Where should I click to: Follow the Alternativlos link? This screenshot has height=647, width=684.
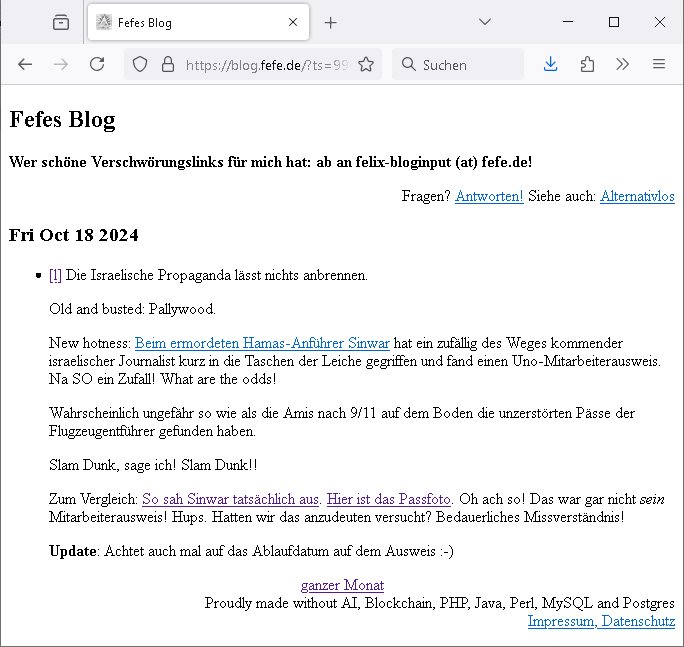coord(637,196)
